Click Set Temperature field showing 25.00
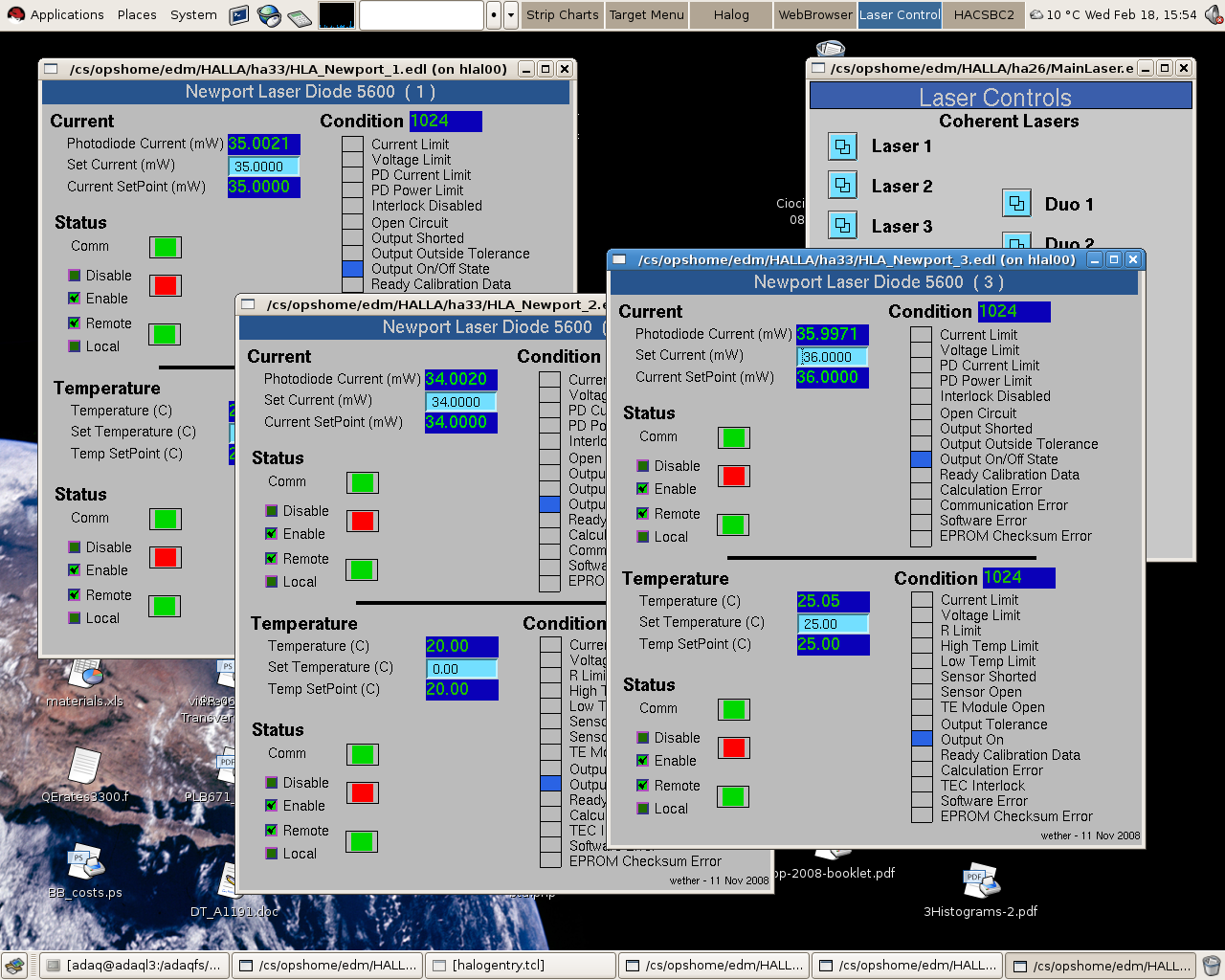 click(833, 624)
